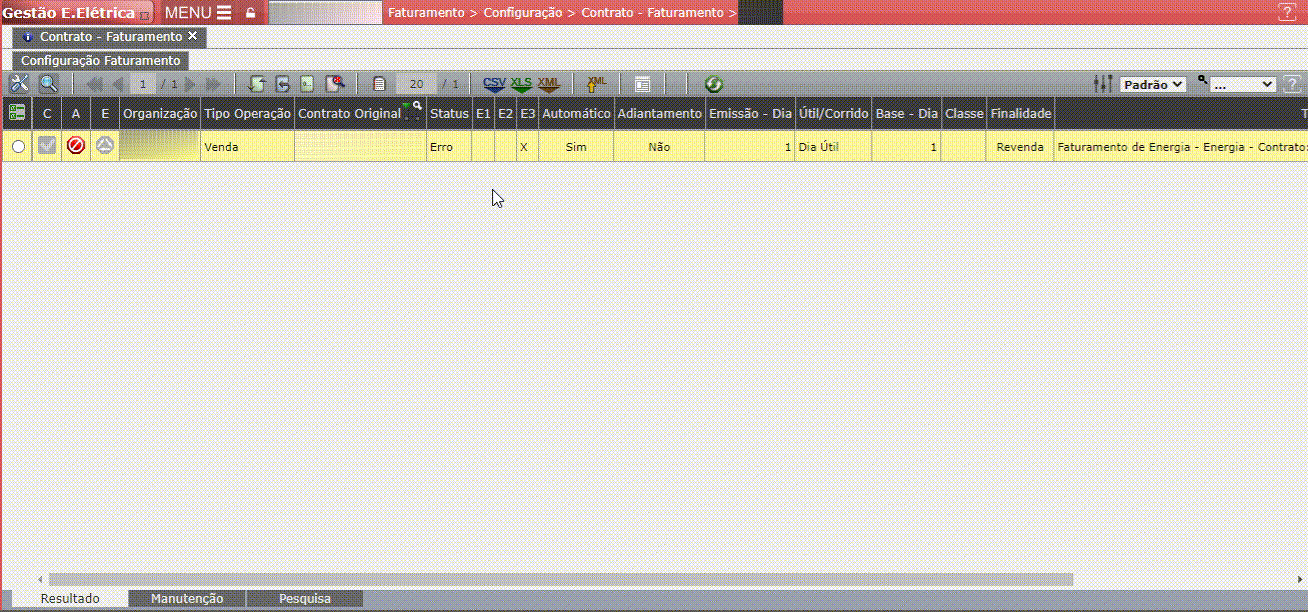Click the select-all rows icon in header
The height and width of the screenshot is (612, 1308).
[17, 113]
